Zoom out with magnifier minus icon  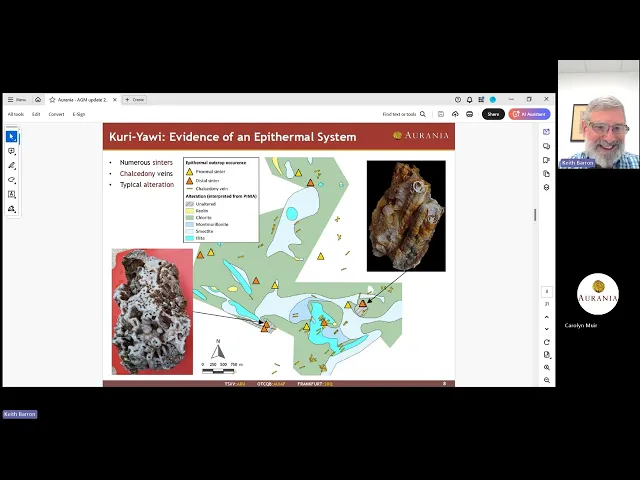coord(547,380)
